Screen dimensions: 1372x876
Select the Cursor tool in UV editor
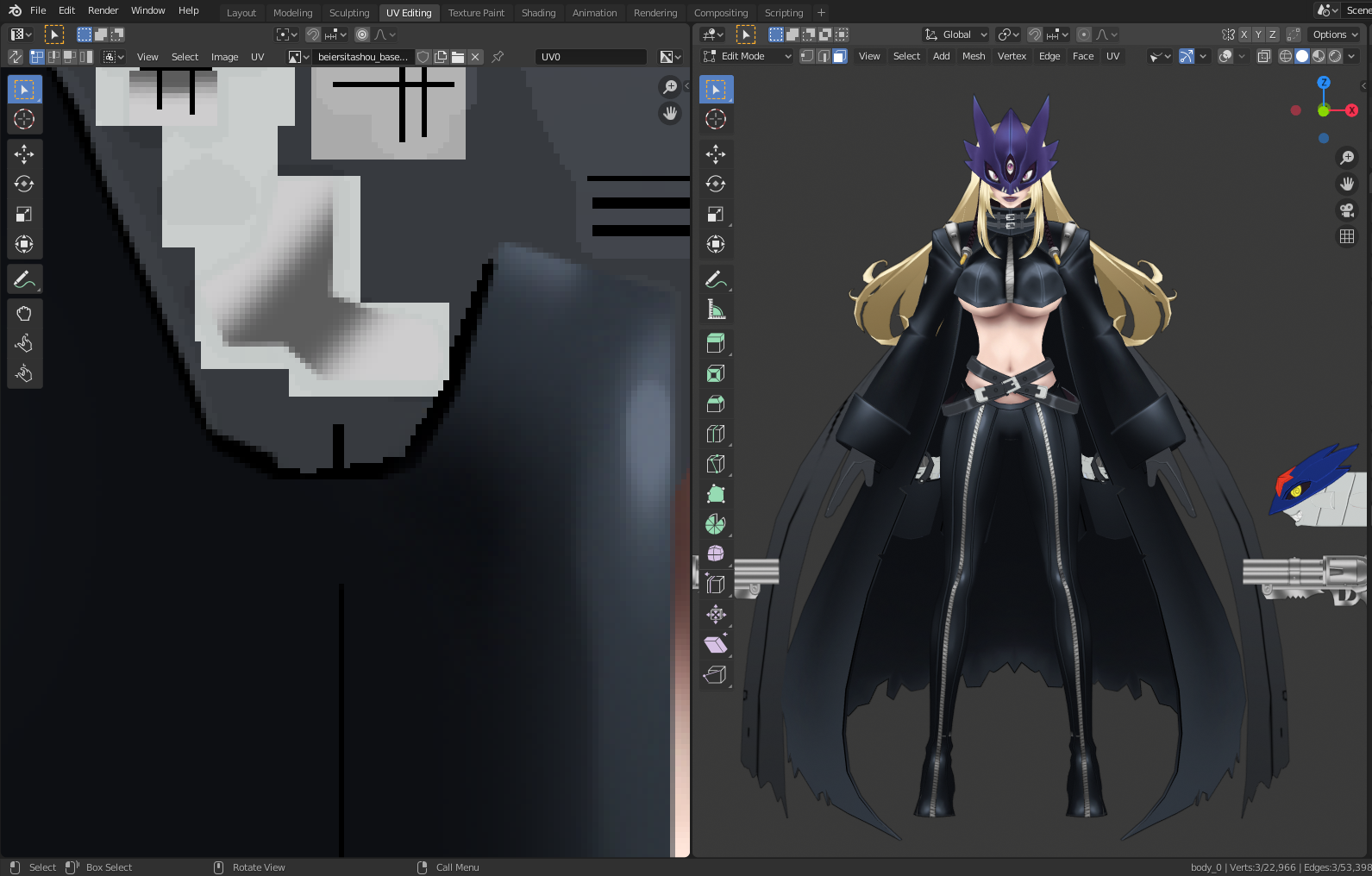pyautogui.click(x=24, y=119)
